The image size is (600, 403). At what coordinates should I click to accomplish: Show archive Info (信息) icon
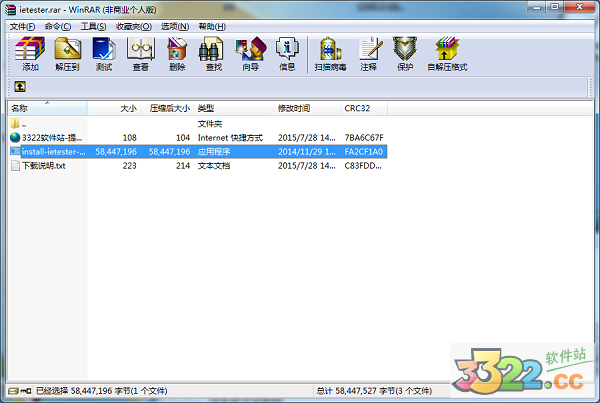pos(287,54)
